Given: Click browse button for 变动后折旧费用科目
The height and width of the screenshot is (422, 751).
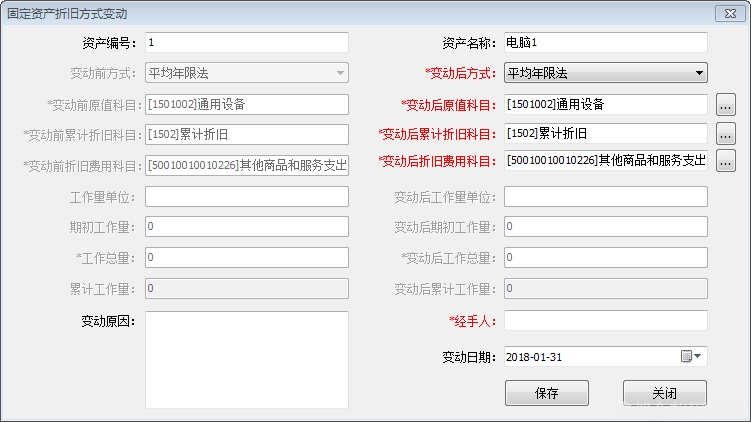Looking at the screenshot, I should click(x=726, y=161).
